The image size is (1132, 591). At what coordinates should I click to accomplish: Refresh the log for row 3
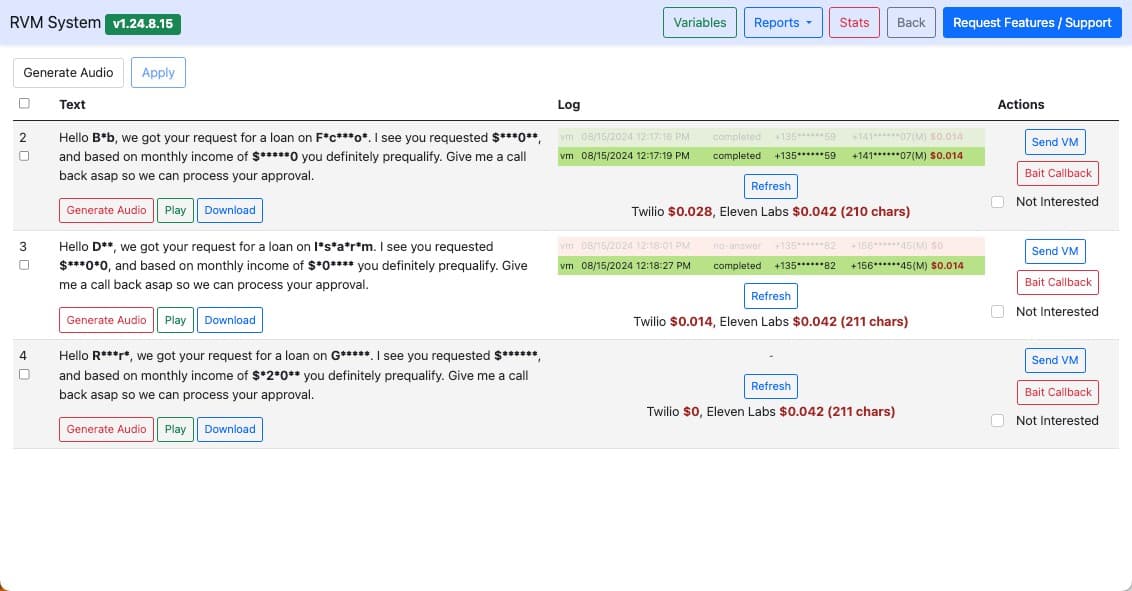tap(771, 296)
